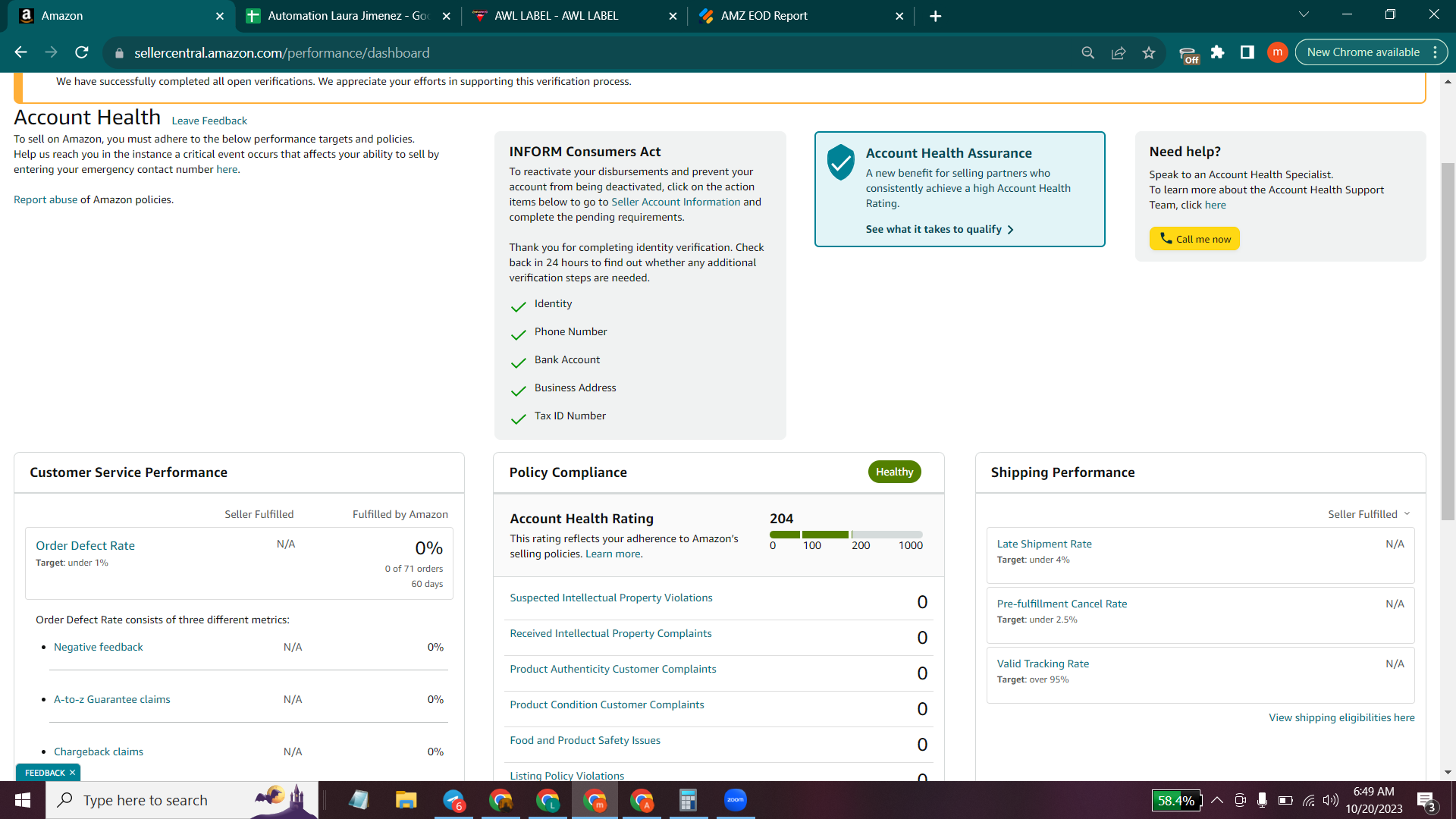Click View shipping eligibilities here
Screen dimensions: 1456x819
1341,717
